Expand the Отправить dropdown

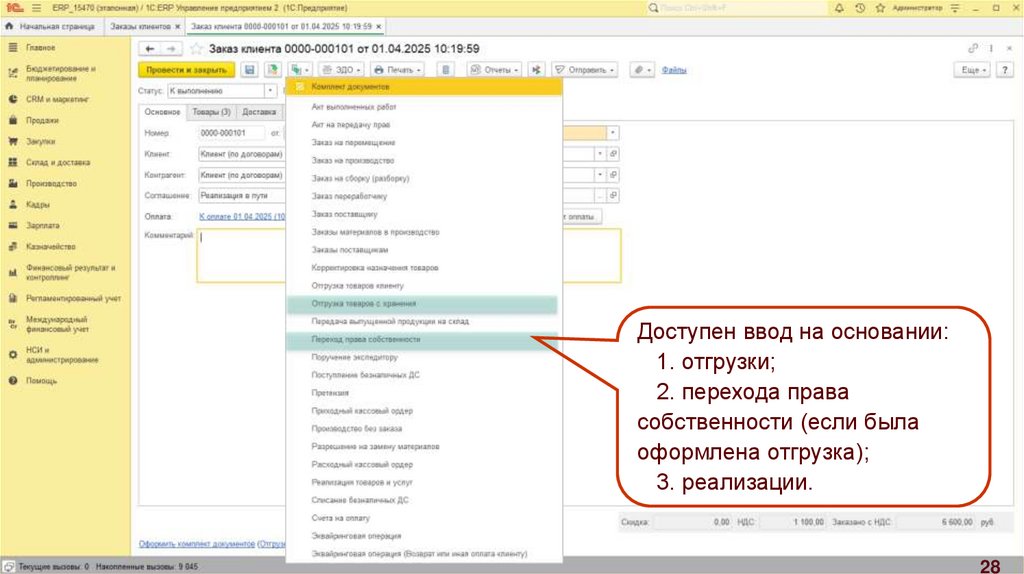coord(585,70)
